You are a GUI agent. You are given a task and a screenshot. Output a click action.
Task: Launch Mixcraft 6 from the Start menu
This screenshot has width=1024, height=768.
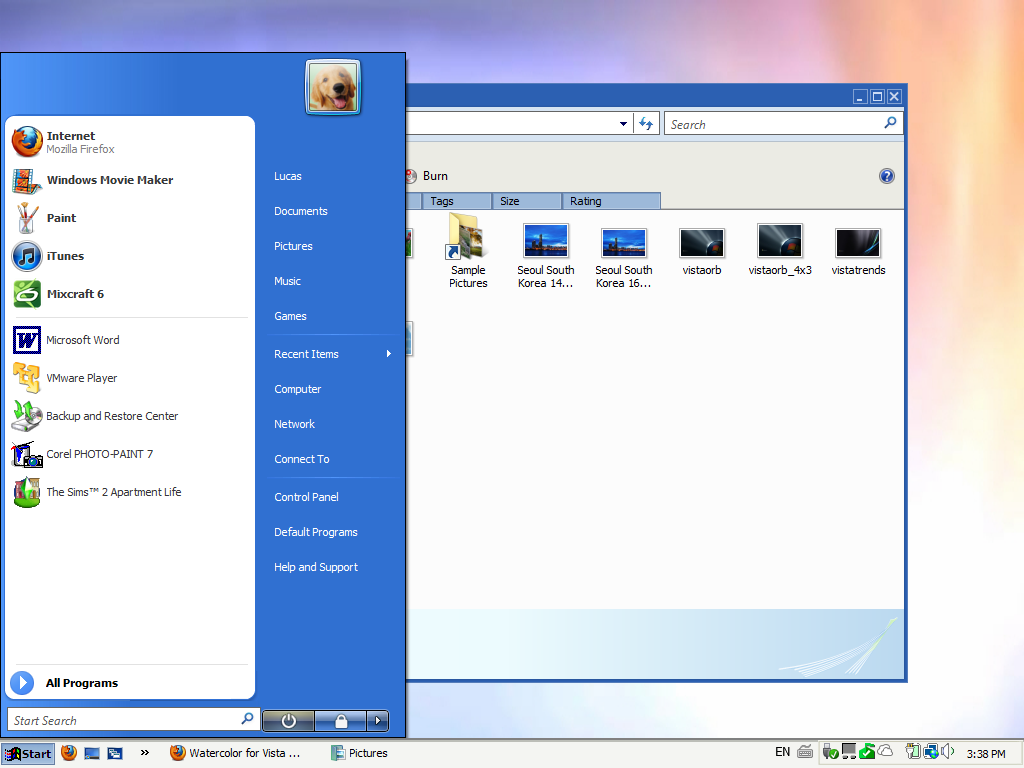point(129,294)
